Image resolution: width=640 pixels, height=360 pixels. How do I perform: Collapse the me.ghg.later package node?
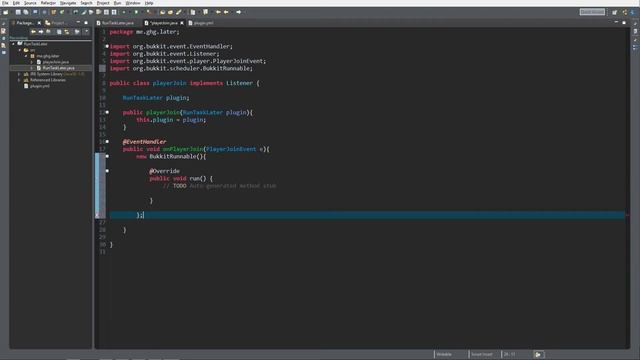[26, 56]
